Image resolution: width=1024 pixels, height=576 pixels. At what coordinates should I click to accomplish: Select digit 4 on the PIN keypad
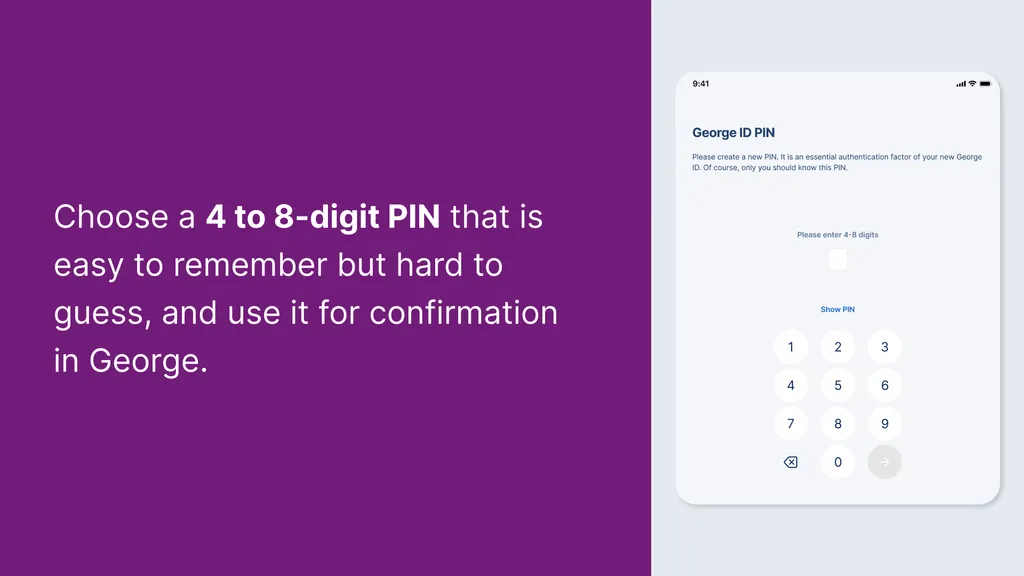[x=790, y=385]
